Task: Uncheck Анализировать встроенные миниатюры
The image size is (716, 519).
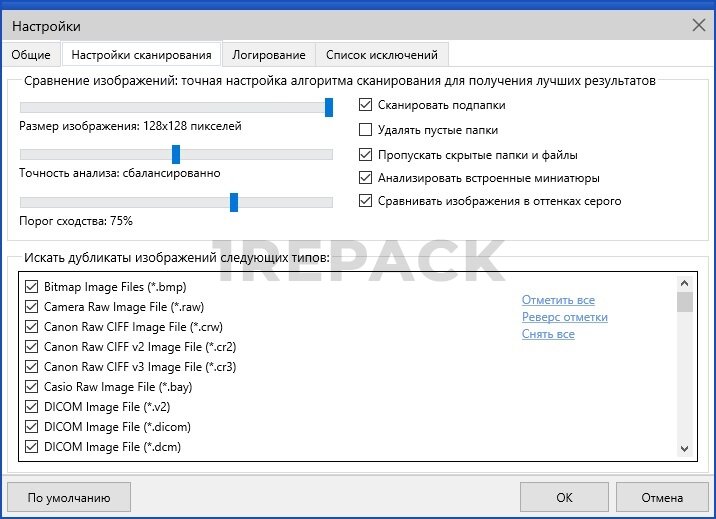Action: click(366, 178)
